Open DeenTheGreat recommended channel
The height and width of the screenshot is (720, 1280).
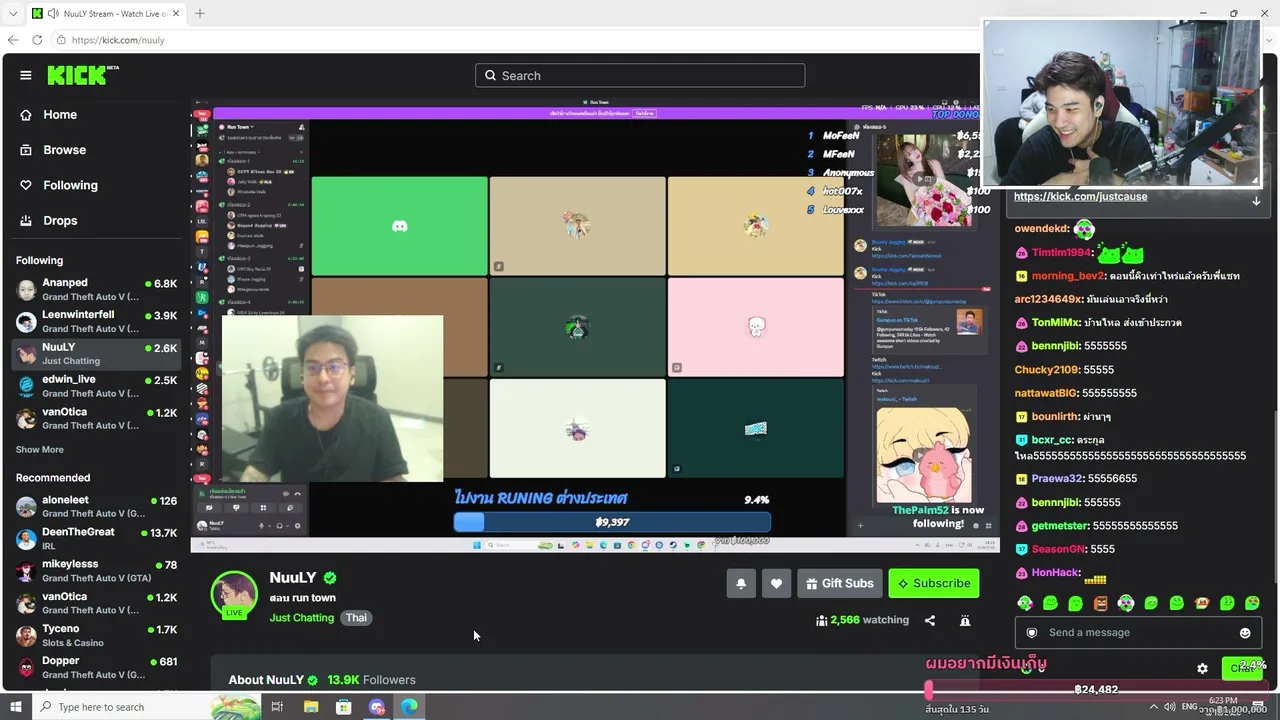[x=96, y=539]
